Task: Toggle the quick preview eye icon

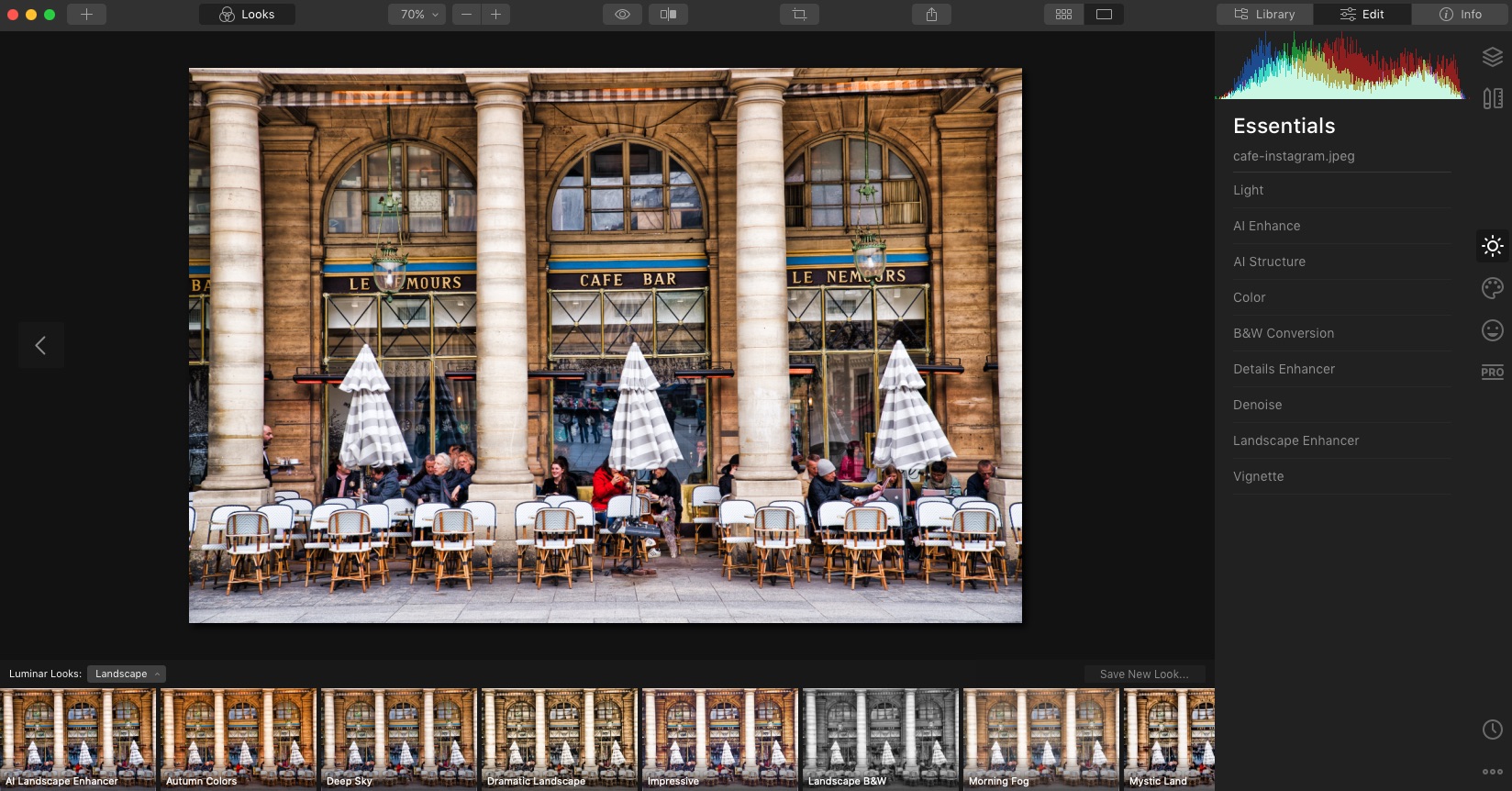Action: 622,15
